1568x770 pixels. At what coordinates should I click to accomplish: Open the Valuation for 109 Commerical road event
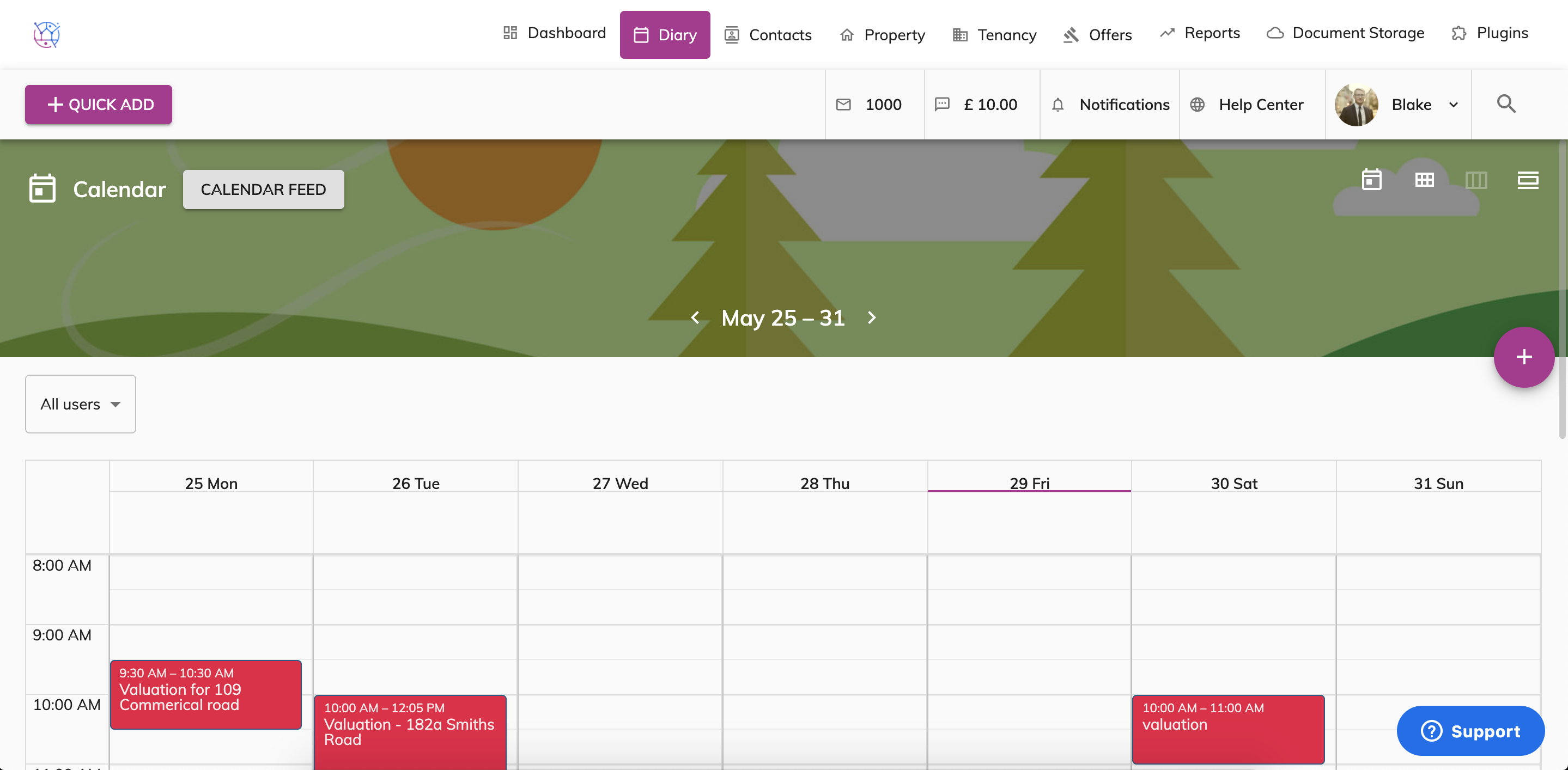pyautogui.click(x=205, y=694)
